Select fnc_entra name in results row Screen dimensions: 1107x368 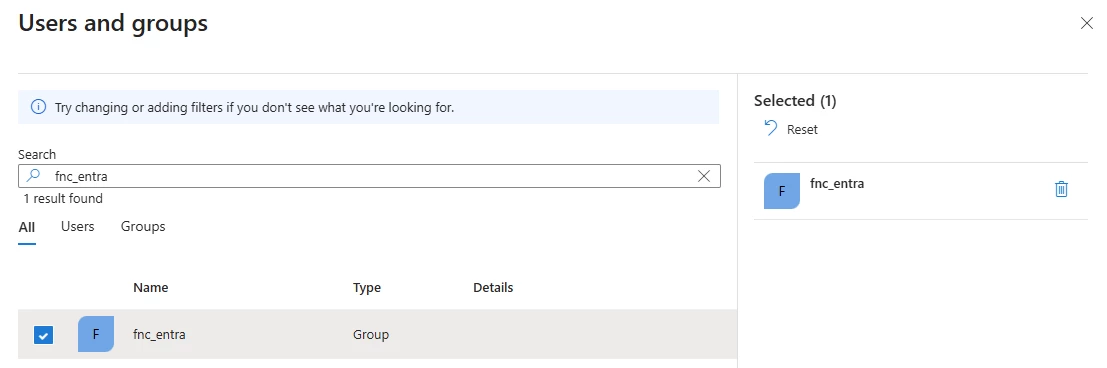click(160, 334)
